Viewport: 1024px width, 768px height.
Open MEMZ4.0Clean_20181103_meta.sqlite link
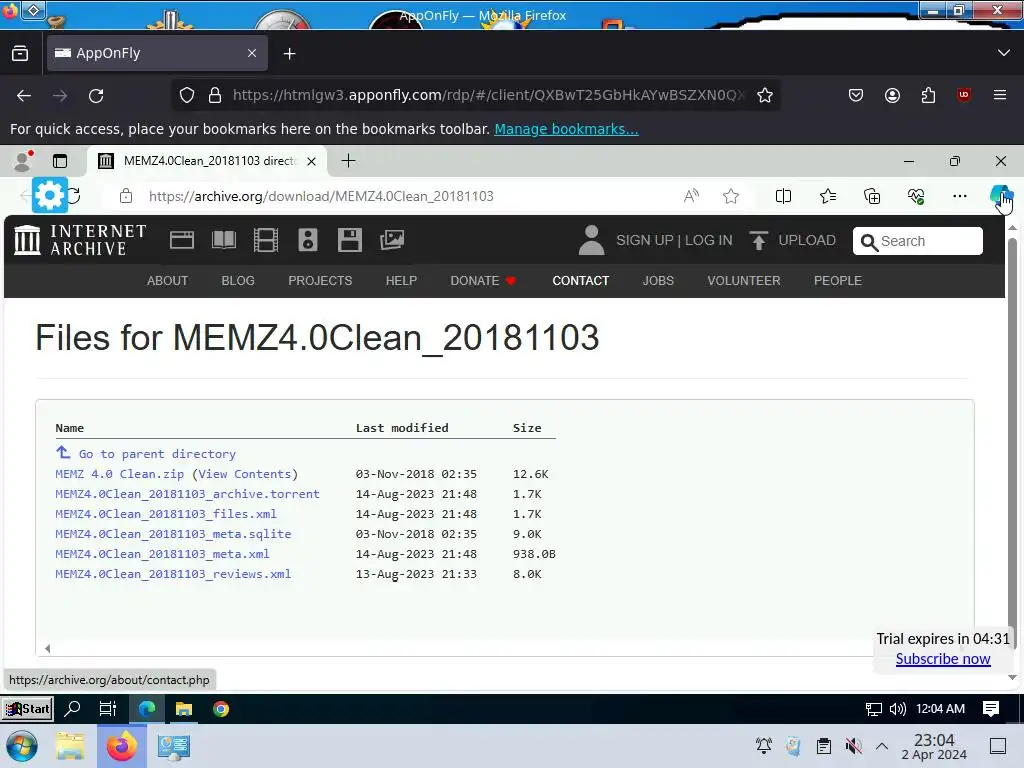(x=173, y=534)
